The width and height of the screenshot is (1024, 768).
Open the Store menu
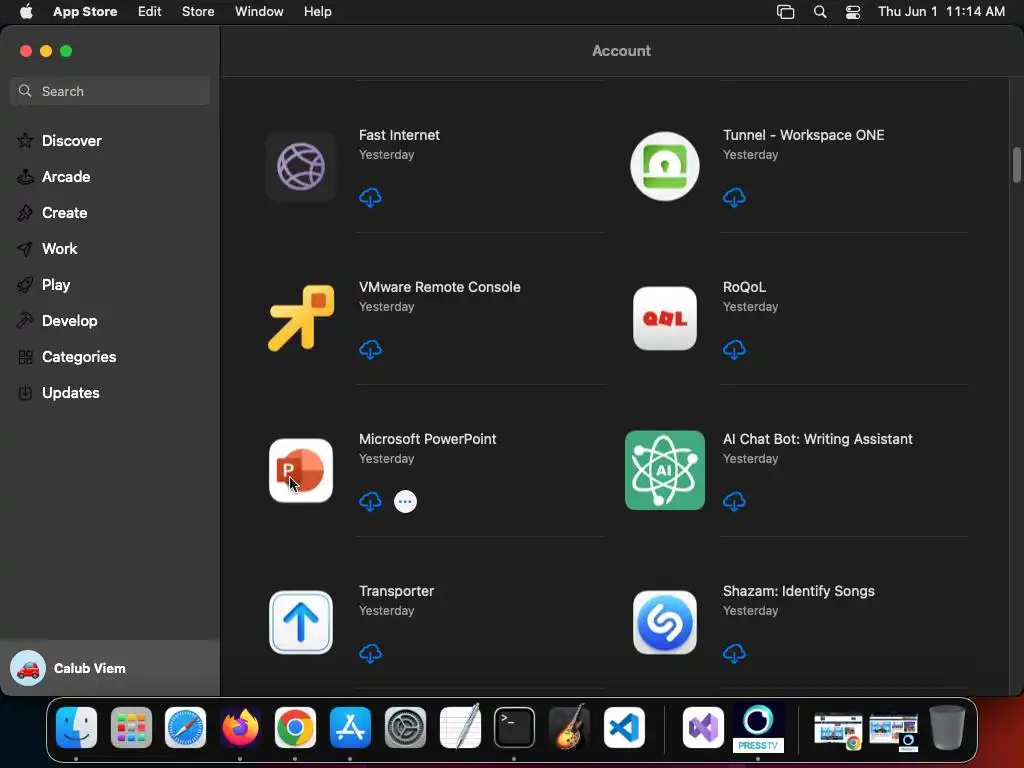click(x=198, y=12)
